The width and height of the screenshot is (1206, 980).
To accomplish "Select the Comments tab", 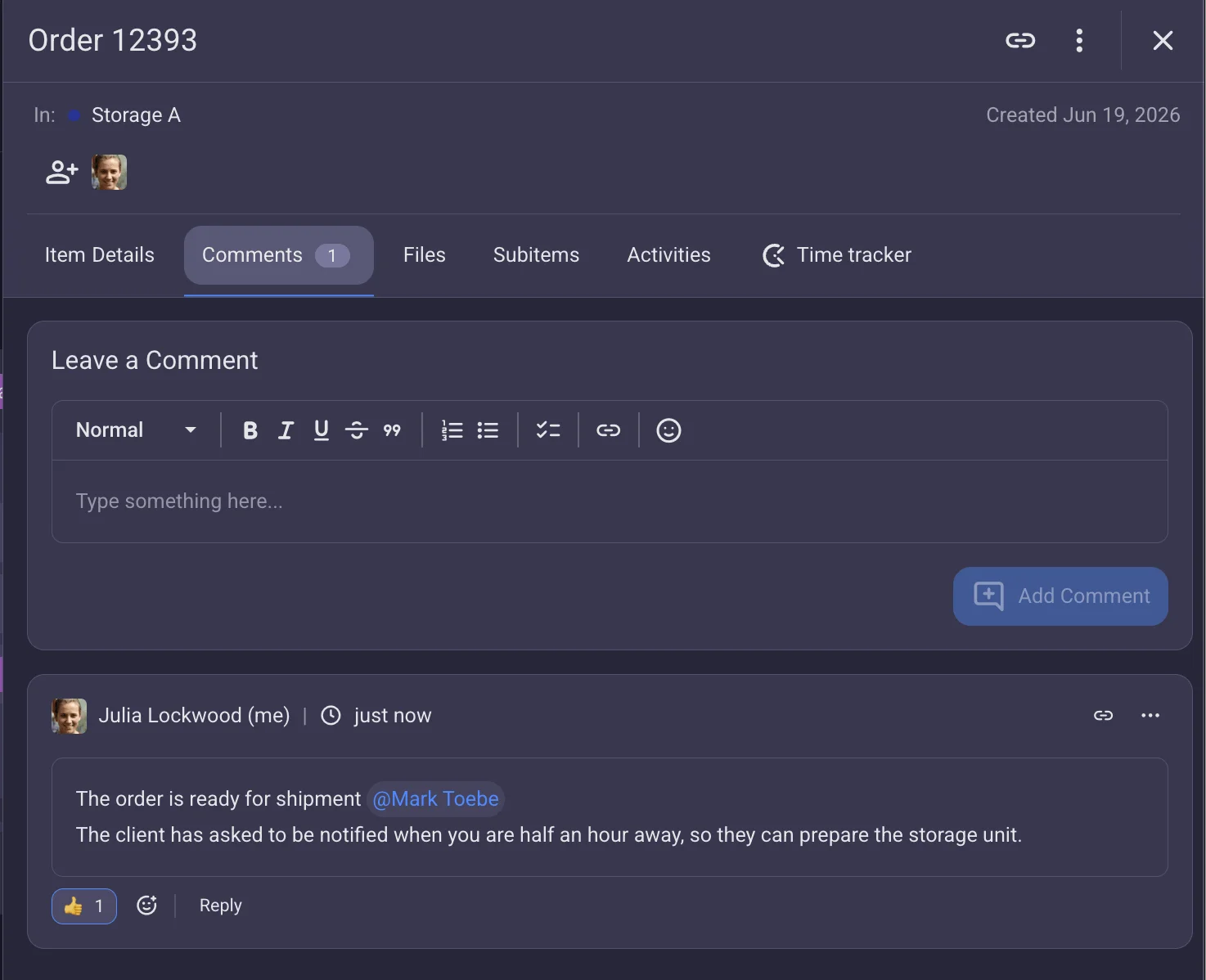I will [x=278, y=255].
